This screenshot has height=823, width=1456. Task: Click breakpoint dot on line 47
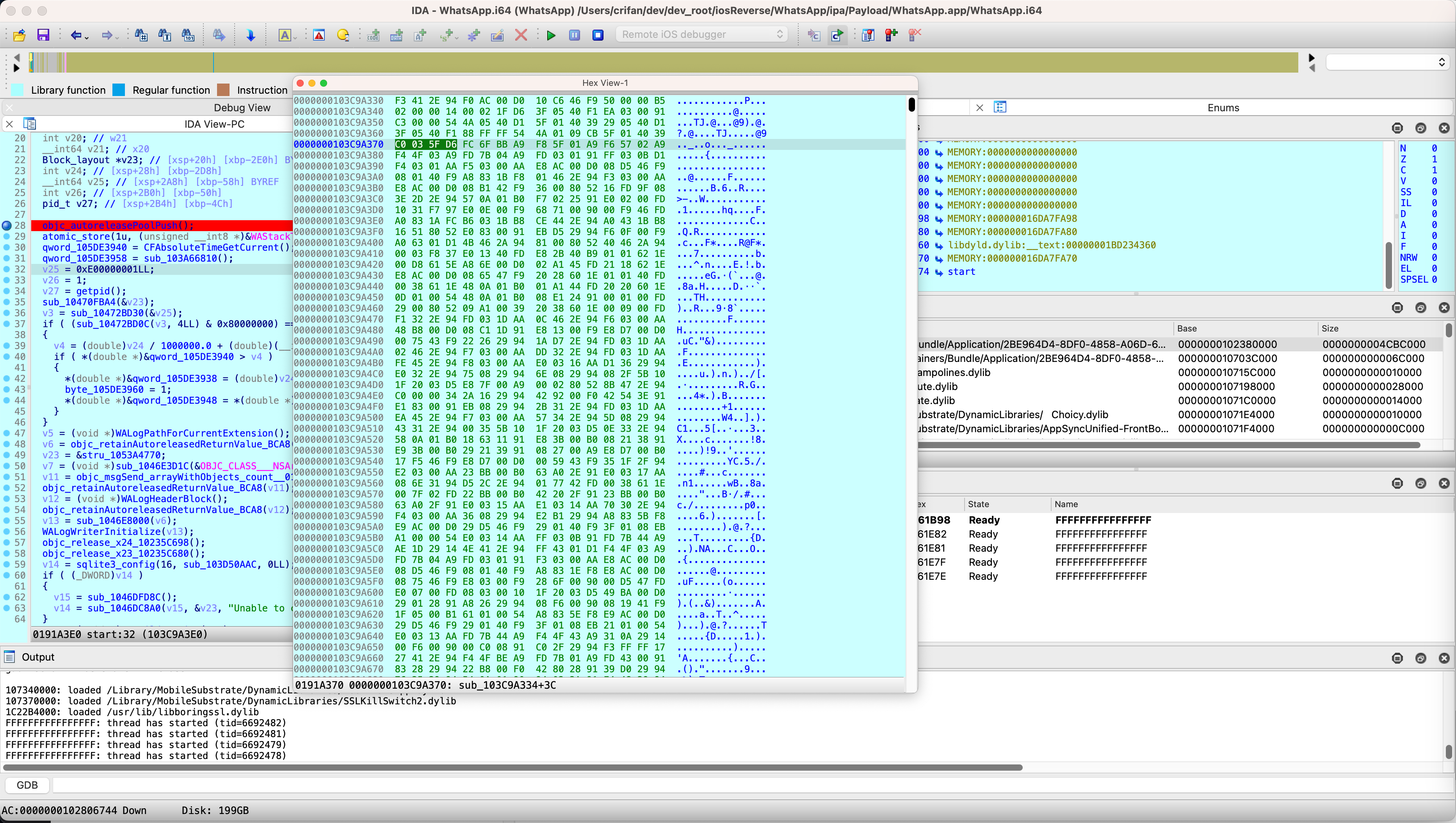[7, 433]
